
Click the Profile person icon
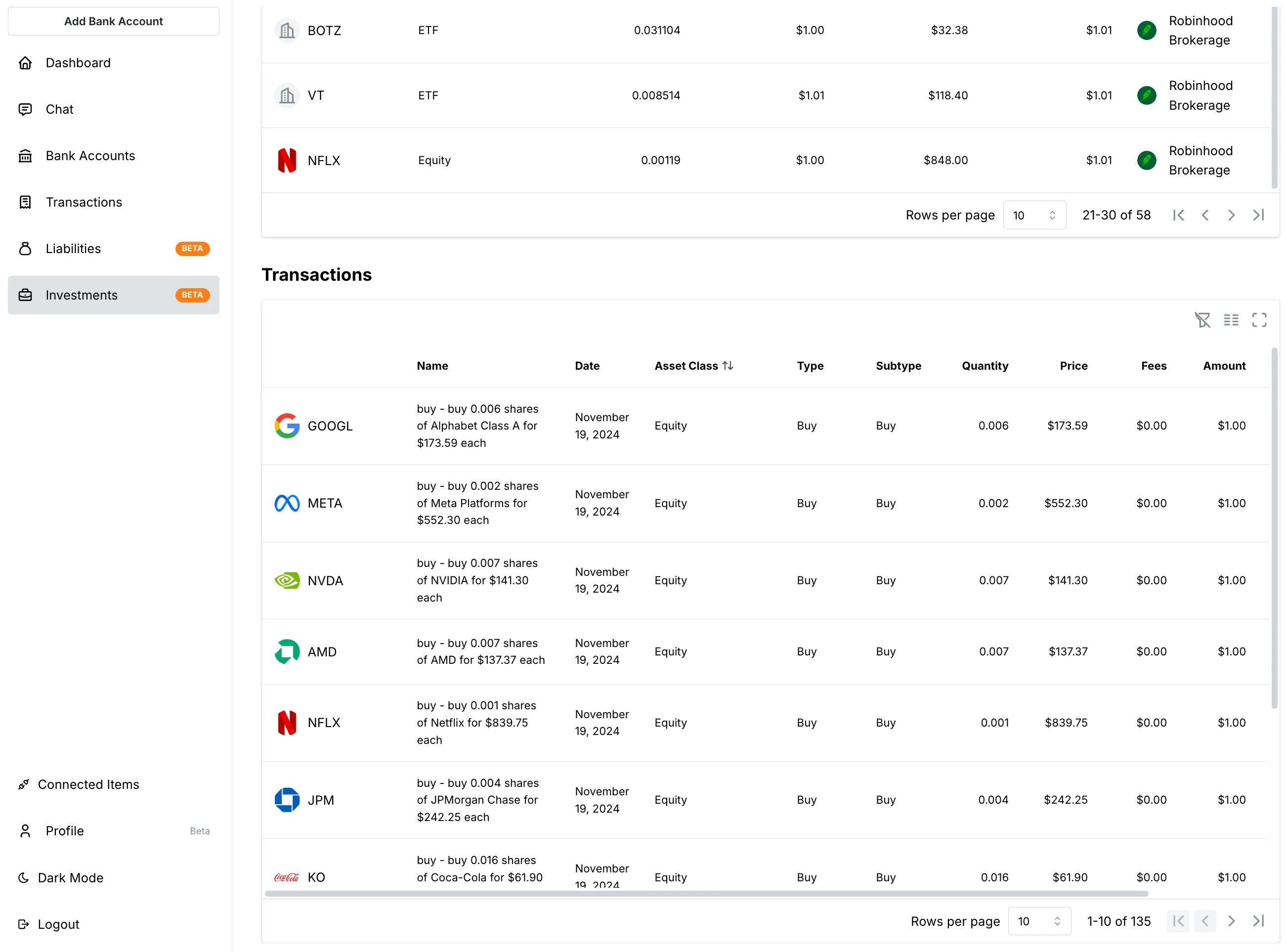pyautogui.click(x=25, y=831)
